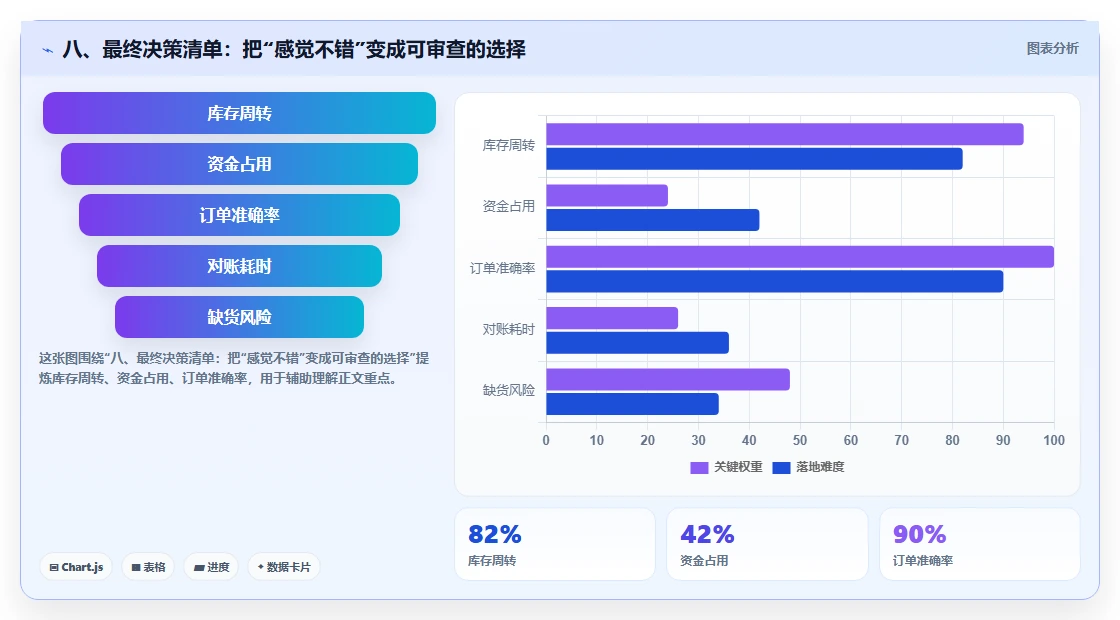Click the 资金占用 y-axis label in chart
The width and height of the screenshot is (1120, 620).
[509, 206]
